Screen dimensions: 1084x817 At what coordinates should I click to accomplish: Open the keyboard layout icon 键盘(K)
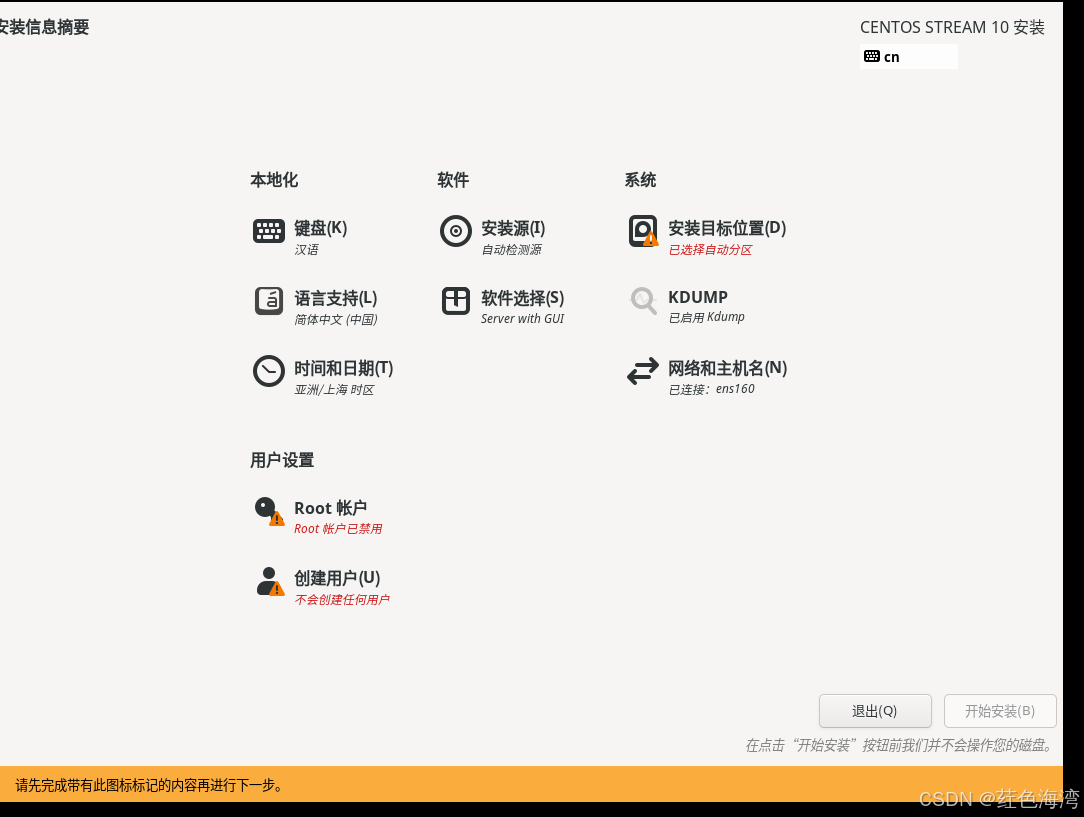pyautogui.click(x=268, y=231)
